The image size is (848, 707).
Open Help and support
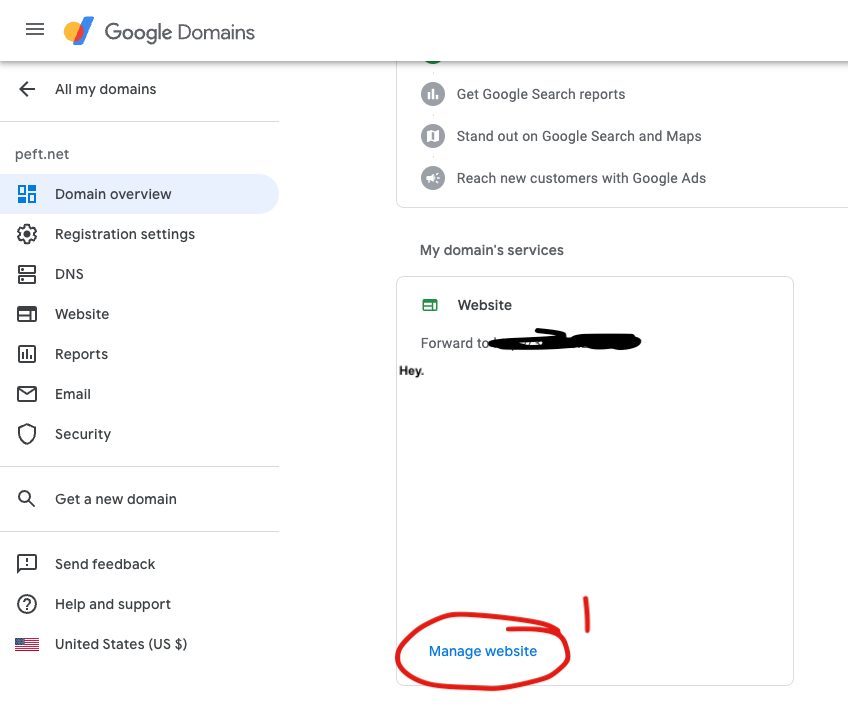pos(112,604)
